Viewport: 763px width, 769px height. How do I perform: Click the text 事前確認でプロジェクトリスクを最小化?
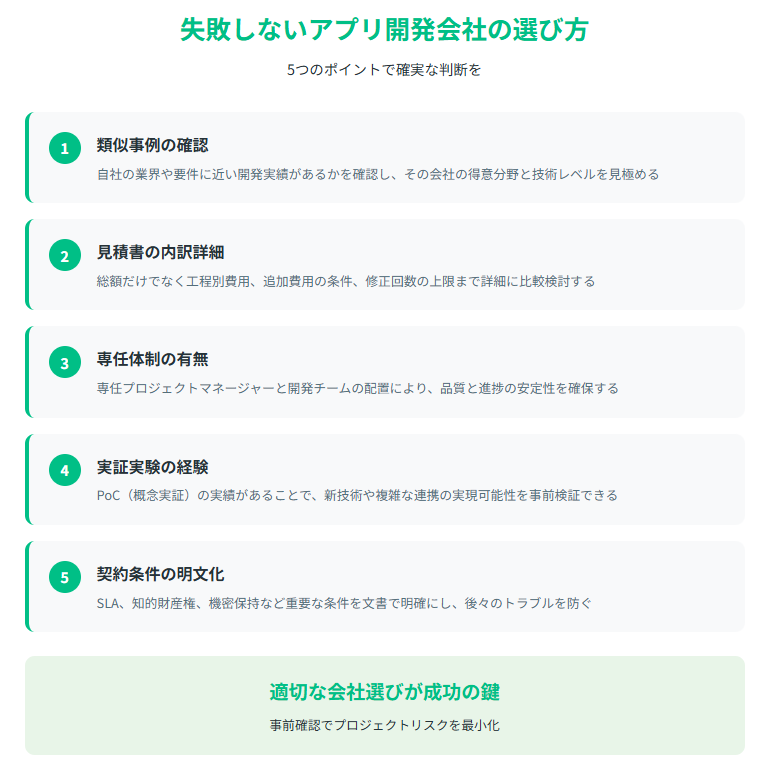pos(384,725)
